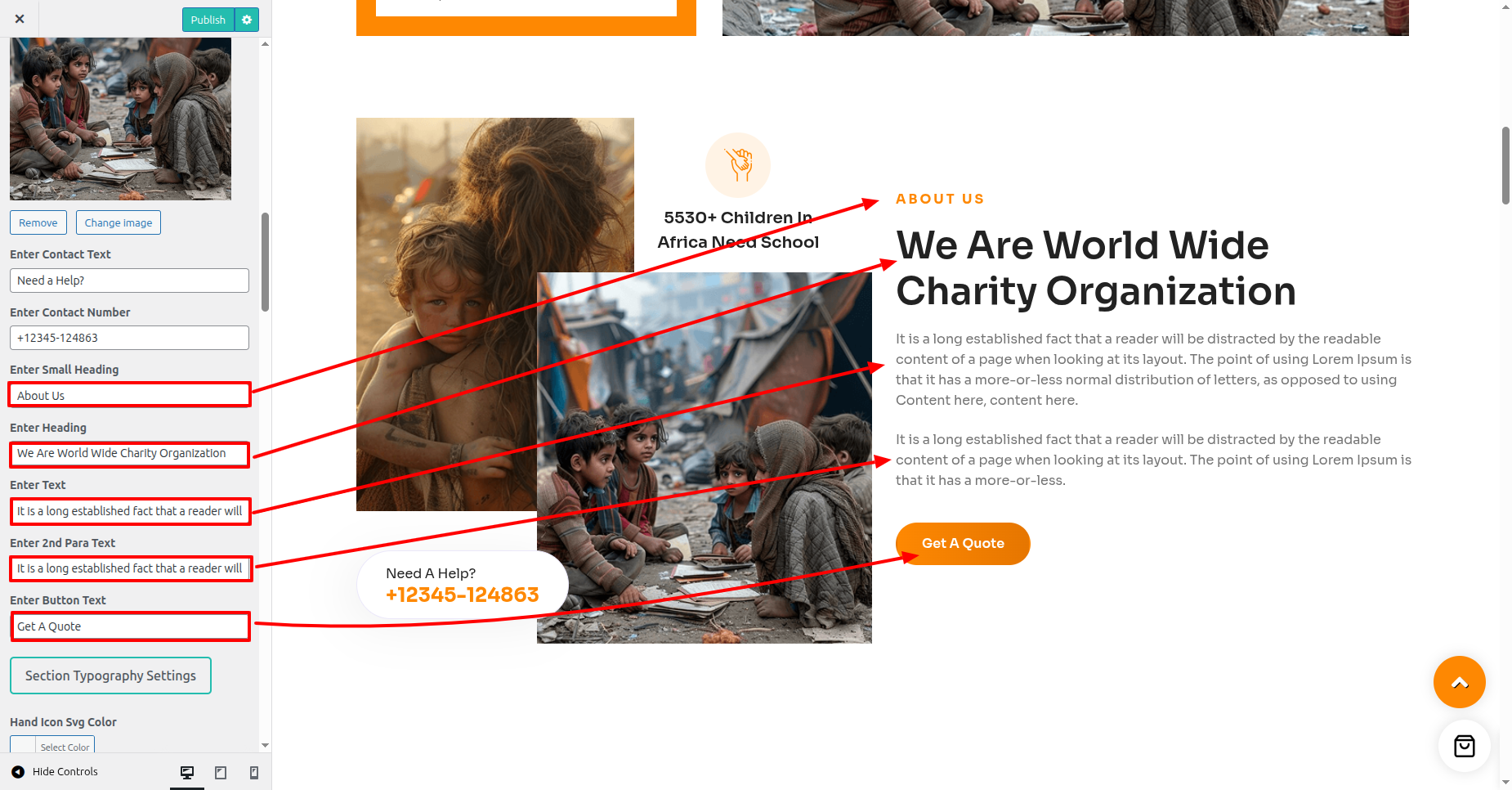Click the children image thumbnail in sidebar
The image size is (1512, 790).
pyautogui.click(x=120, y=119)
